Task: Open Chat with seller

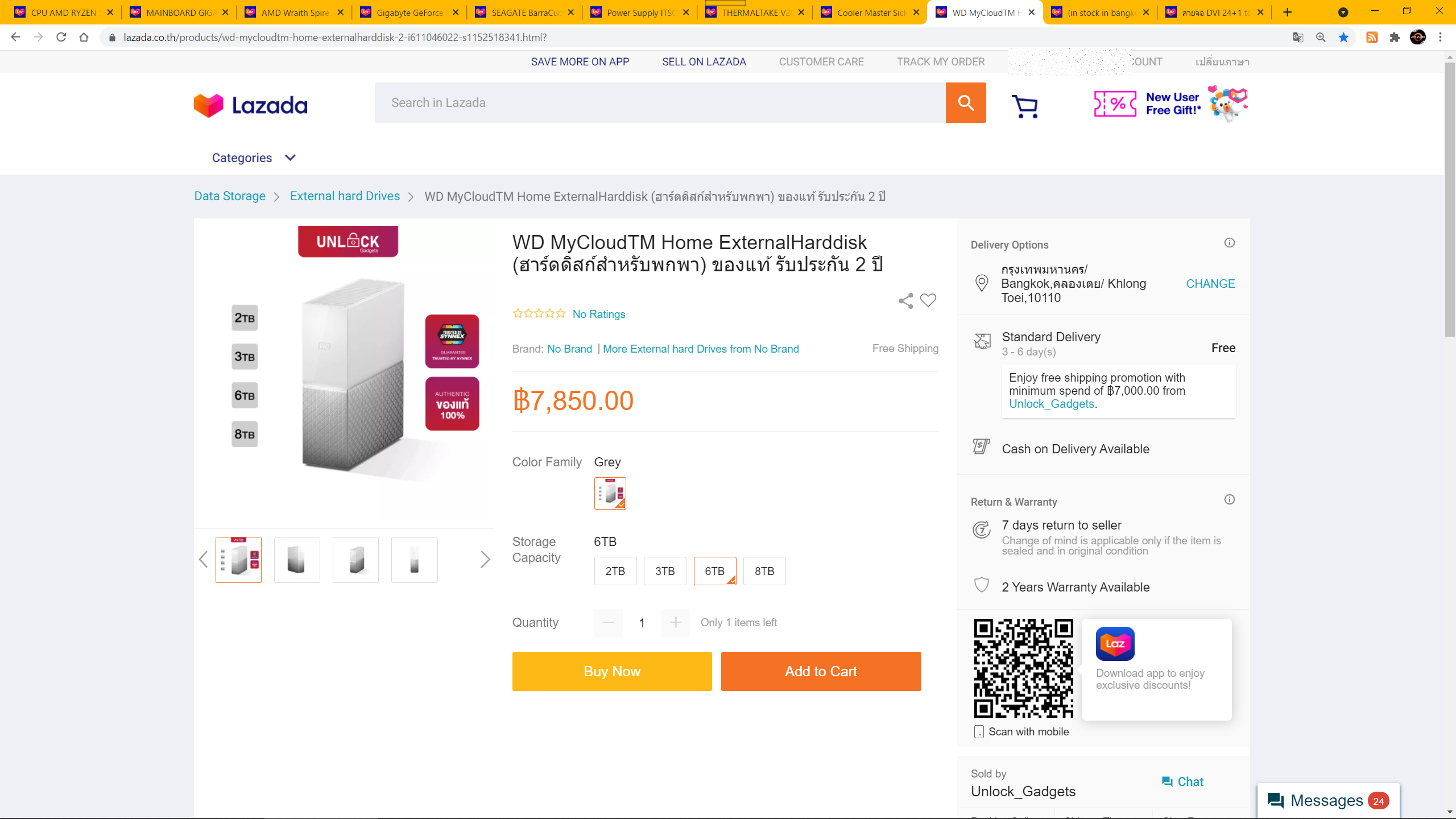Action: coord(1182,781)
